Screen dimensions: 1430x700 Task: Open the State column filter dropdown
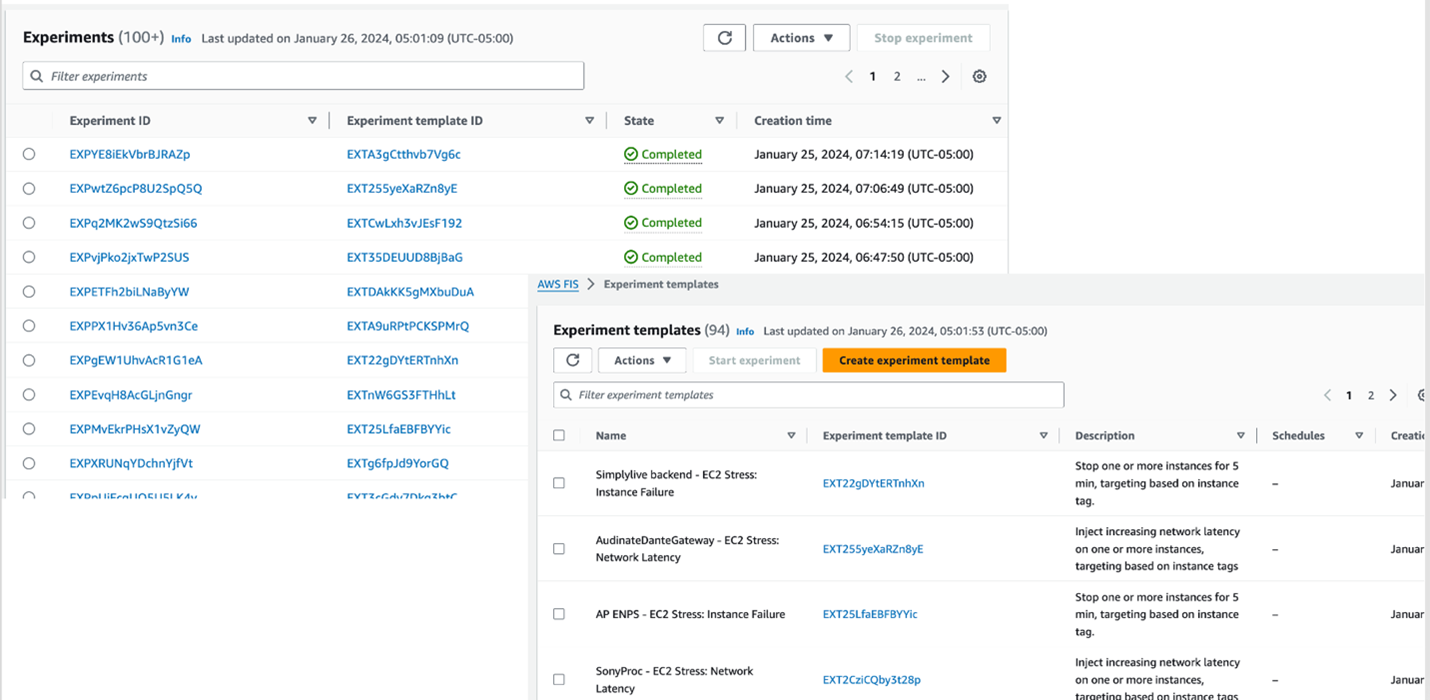(720, 120)
